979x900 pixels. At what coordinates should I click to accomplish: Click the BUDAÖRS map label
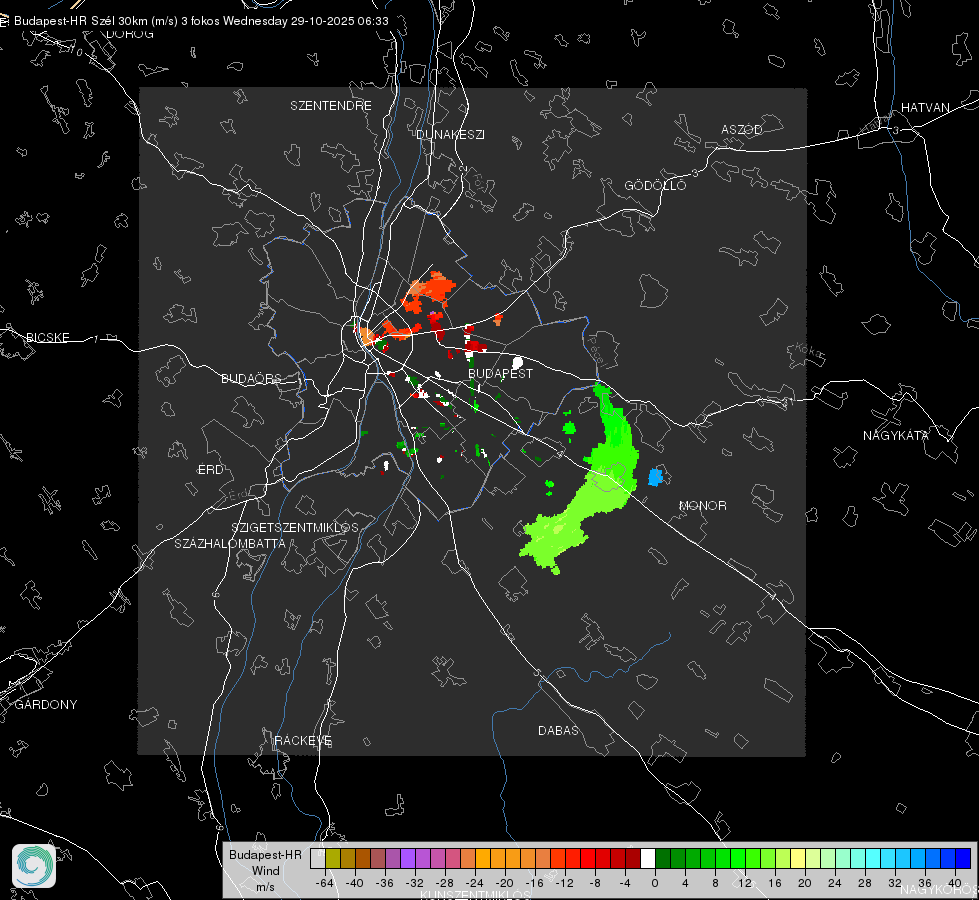[251, 378]
